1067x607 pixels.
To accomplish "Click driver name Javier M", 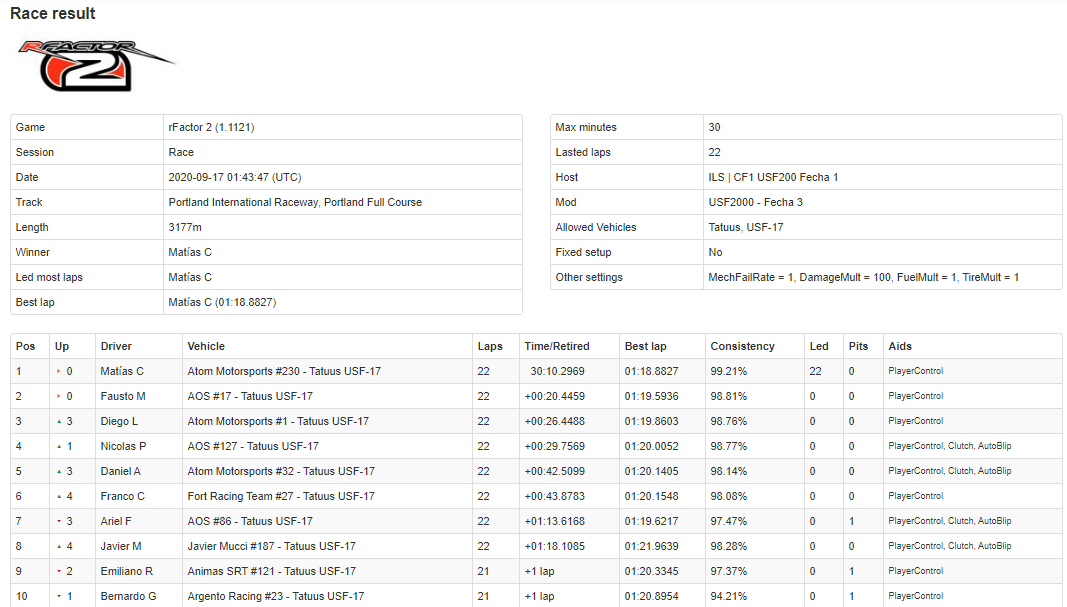I will coord(121,546).
